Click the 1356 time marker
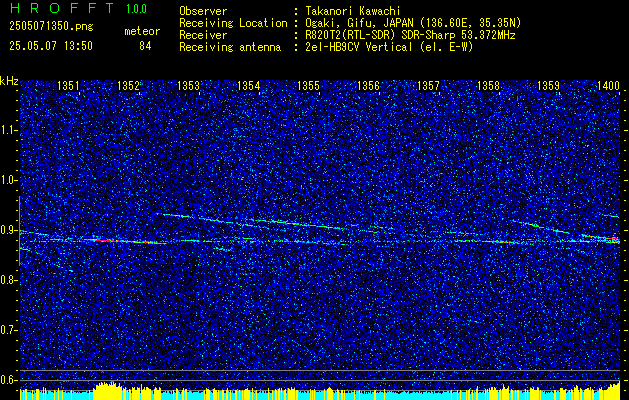Screen dimensions: 629x400 point(369,85)
